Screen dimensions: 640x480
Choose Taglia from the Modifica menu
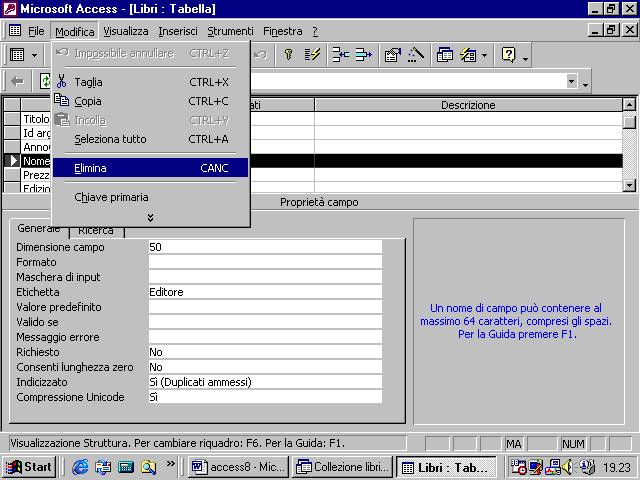click(150, 82)
